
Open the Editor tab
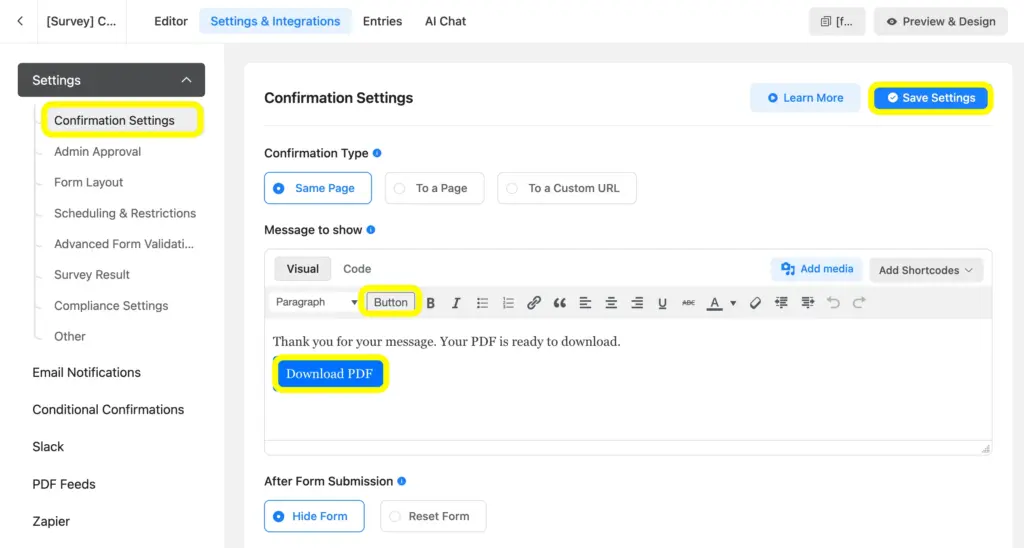(x=171, y=22)
